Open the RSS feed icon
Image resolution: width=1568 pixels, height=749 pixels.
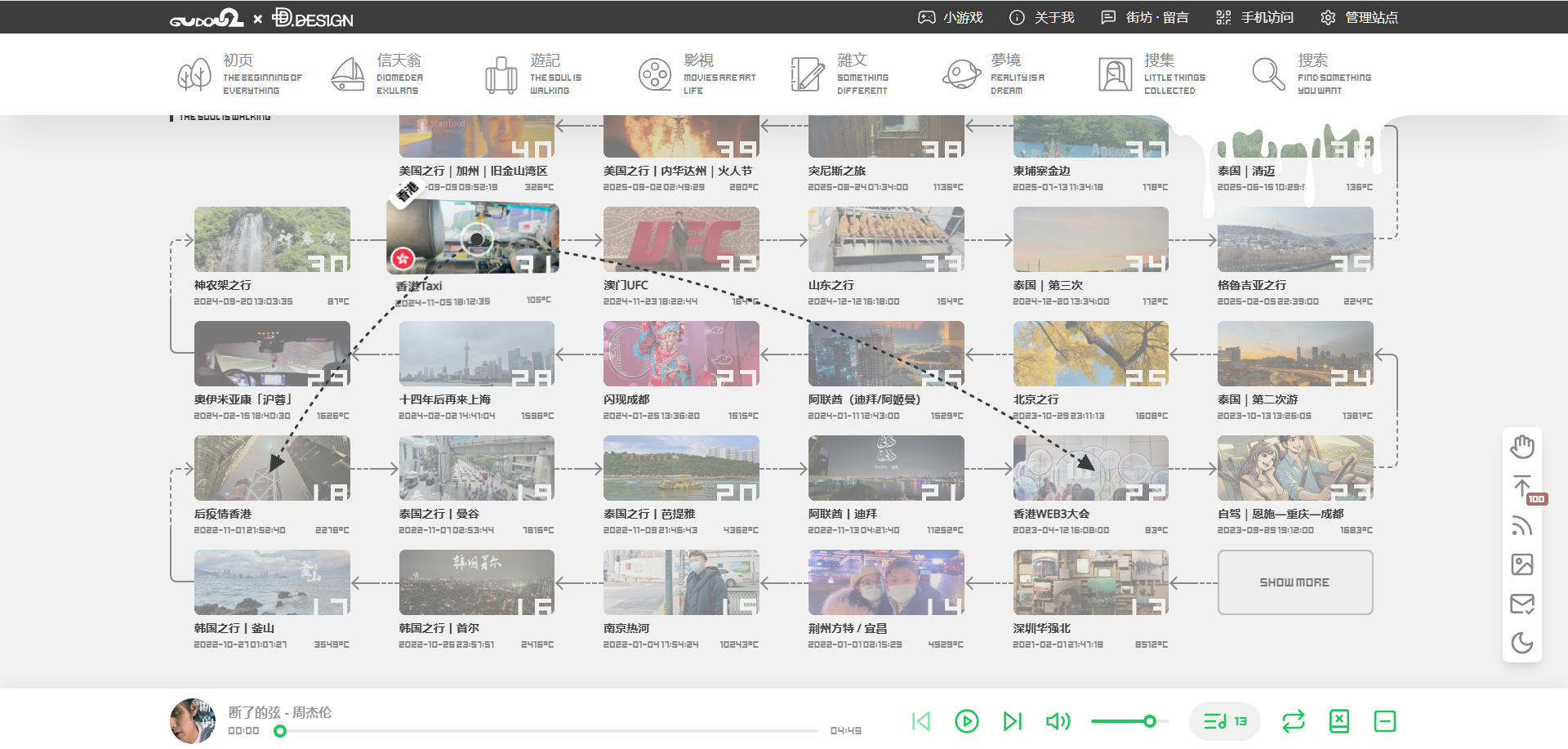(x=1521, y=525)
